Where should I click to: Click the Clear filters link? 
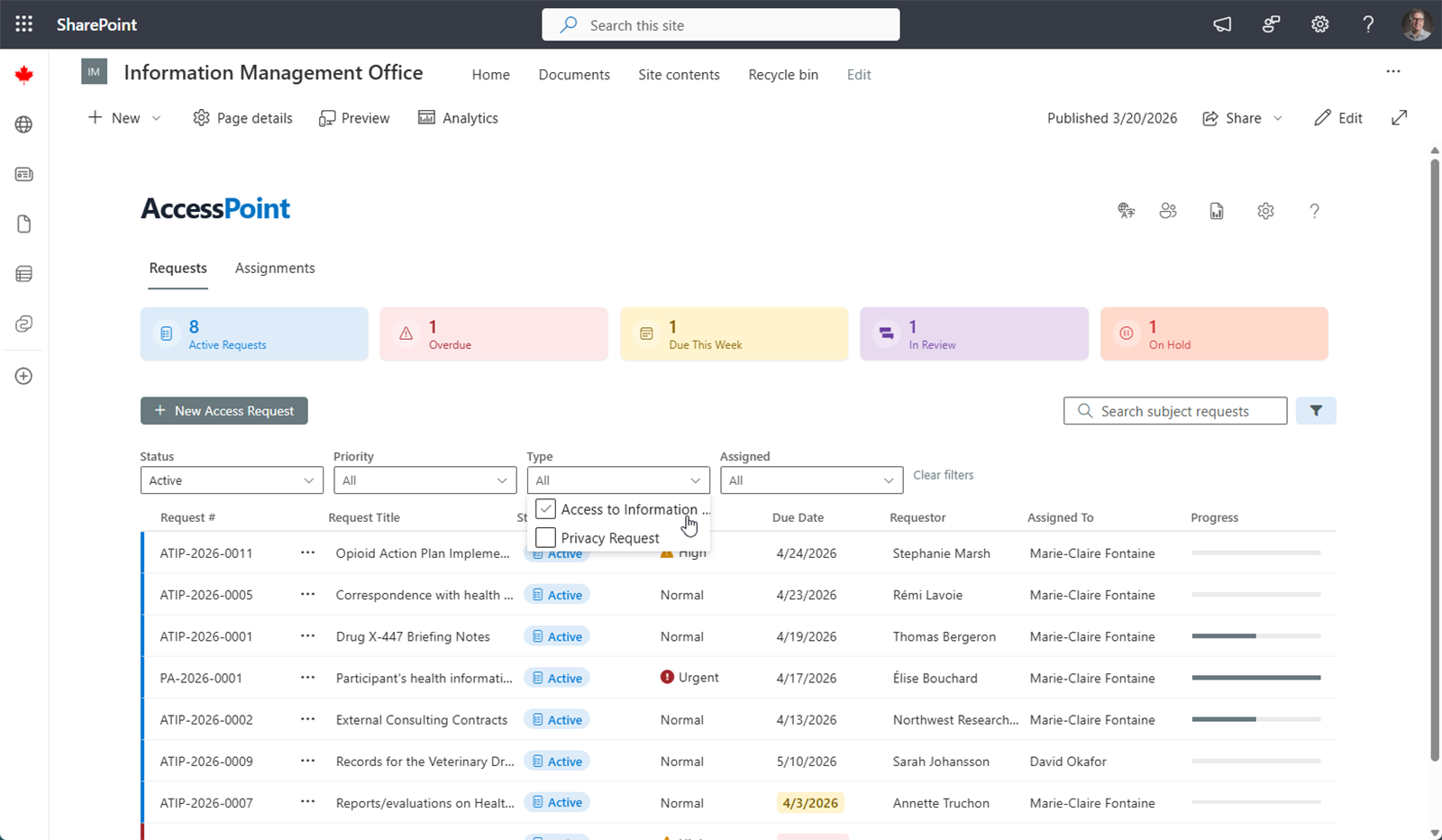tap(943, 475)
